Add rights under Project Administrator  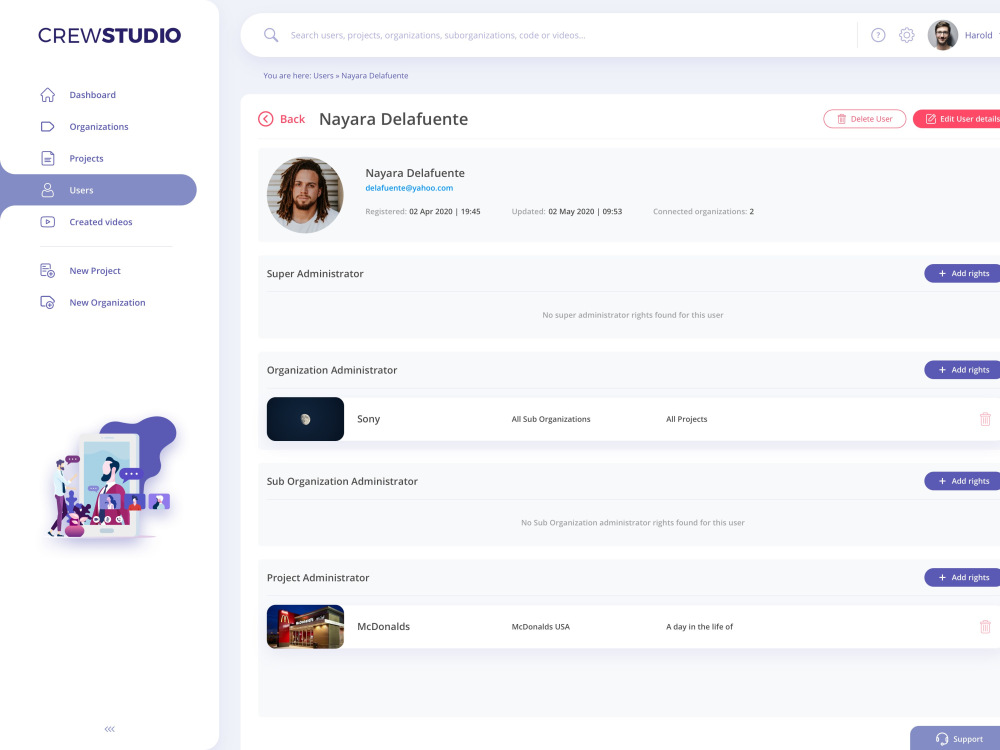coord(962,578)
